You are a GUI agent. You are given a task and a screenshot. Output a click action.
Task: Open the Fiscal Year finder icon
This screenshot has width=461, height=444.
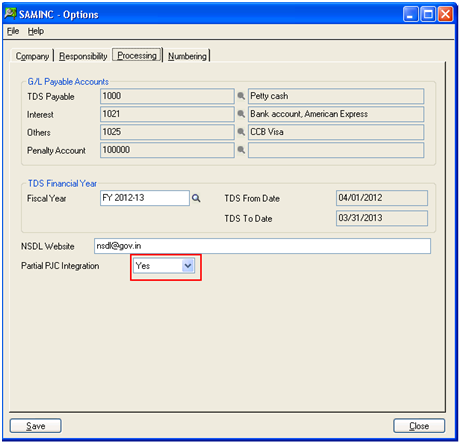[196, 198]
